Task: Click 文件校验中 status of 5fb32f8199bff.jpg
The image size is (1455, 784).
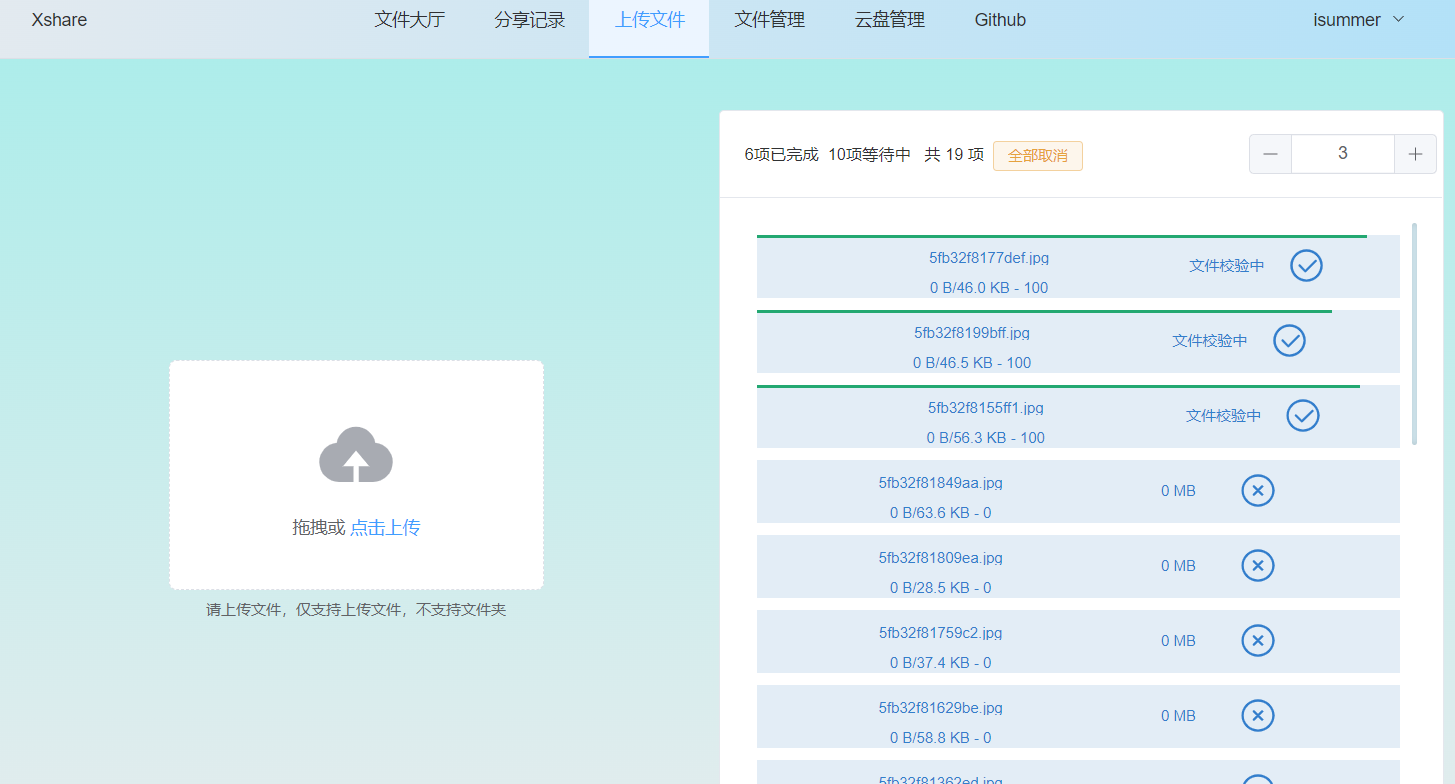Action: [x=1210, y=341]
